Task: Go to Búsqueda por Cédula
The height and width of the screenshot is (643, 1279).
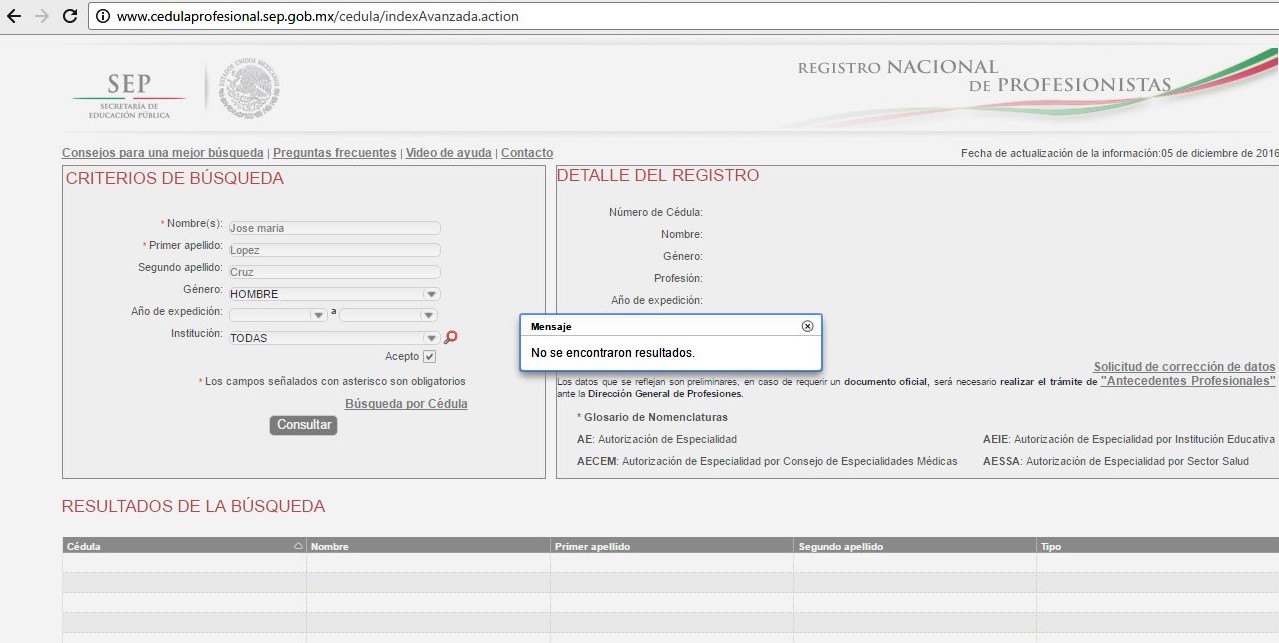Action: point(406,404)
